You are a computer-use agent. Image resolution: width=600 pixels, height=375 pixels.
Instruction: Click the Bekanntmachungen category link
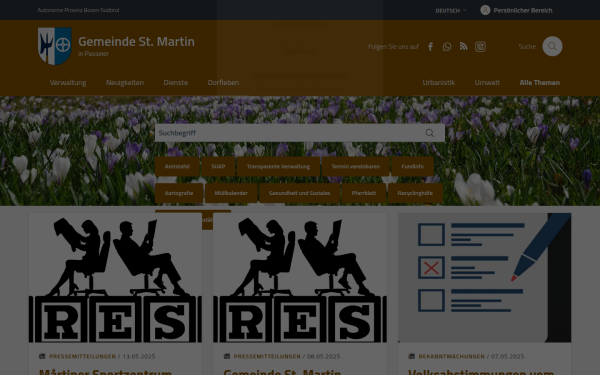point(452,356)
